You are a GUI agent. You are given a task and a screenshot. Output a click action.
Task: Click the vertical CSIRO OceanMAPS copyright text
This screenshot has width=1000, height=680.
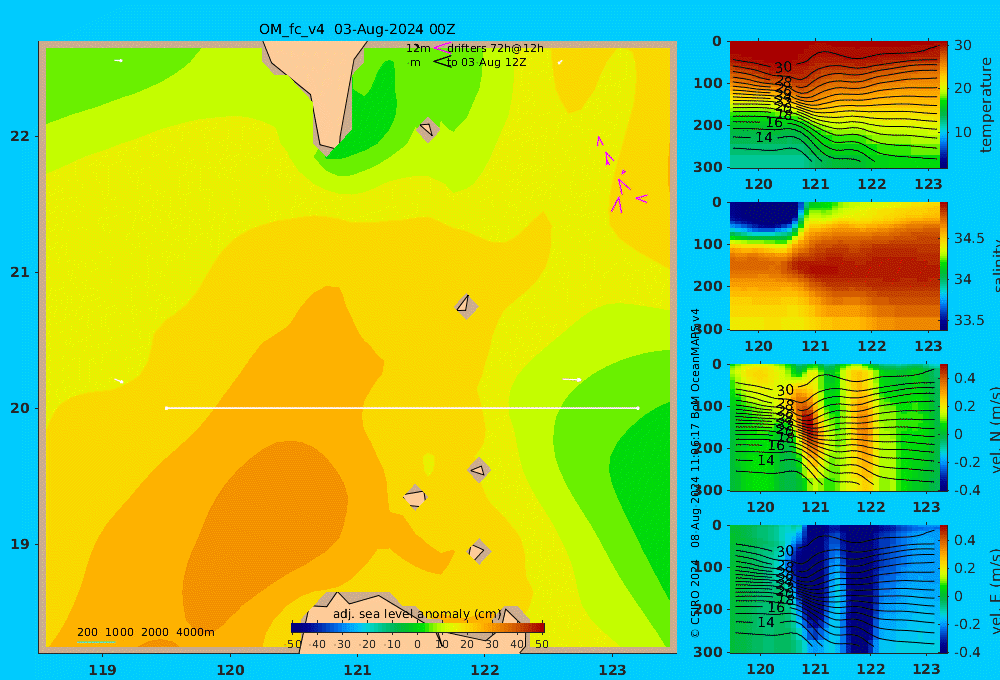tap(696, 473)
